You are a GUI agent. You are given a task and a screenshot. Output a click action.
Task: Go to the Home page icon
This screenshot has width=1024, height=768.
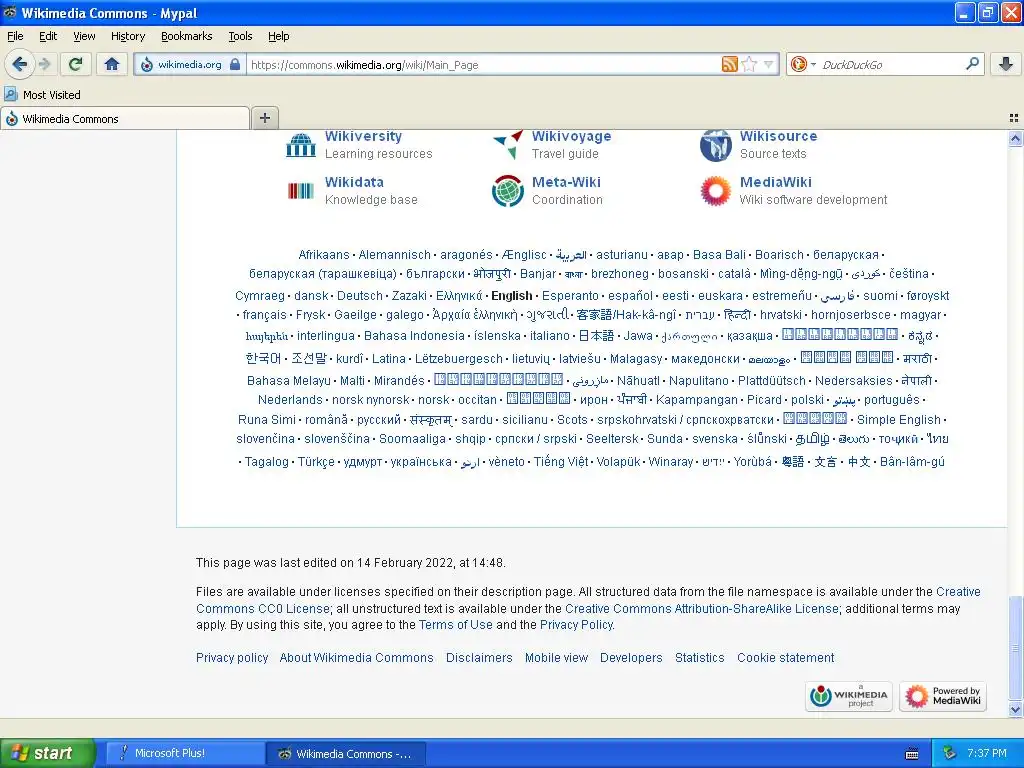pos(112,64)
